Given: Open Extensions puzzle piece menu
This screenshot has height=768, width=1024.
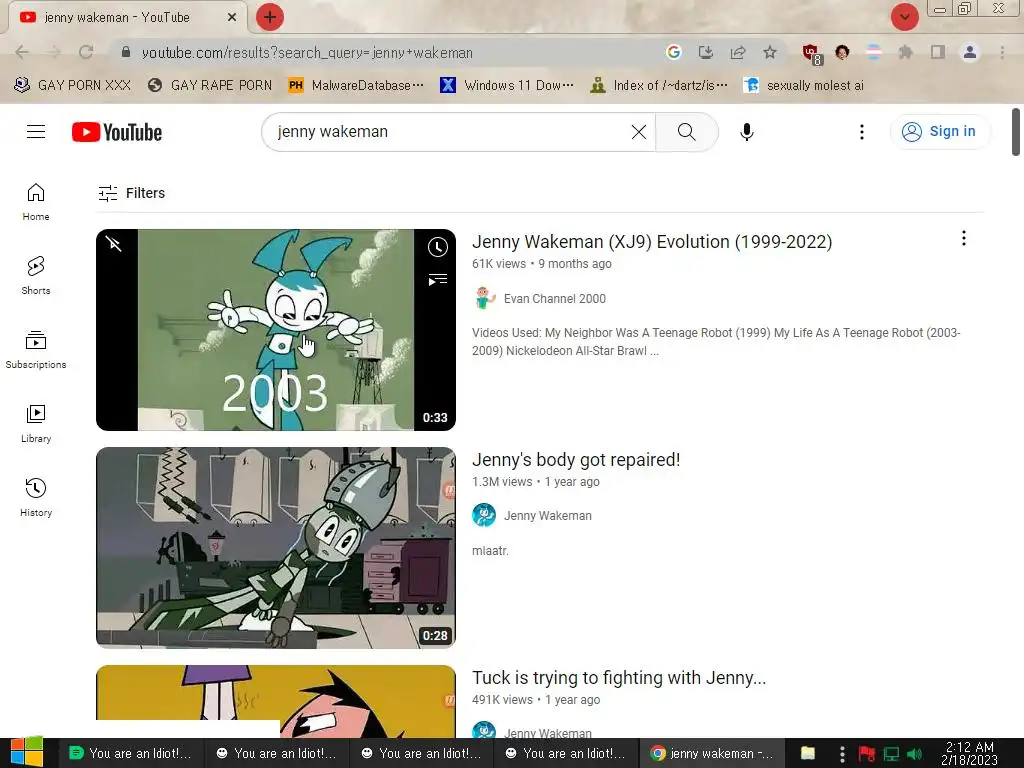Looking at the screenshot, I should (905, 52).
